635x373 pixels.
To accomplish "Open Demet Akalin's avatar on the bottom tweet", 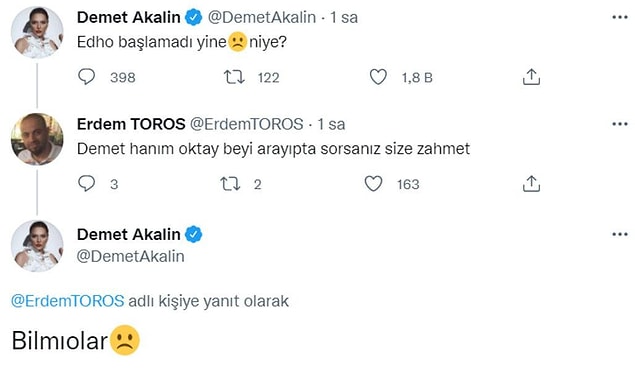I will tap(37, 246).
